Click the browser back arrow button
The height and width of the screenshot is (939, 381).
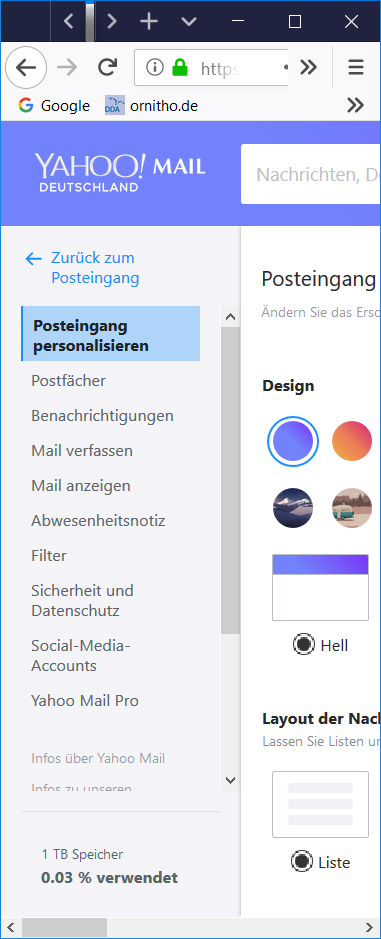click(x=26, y=68)
